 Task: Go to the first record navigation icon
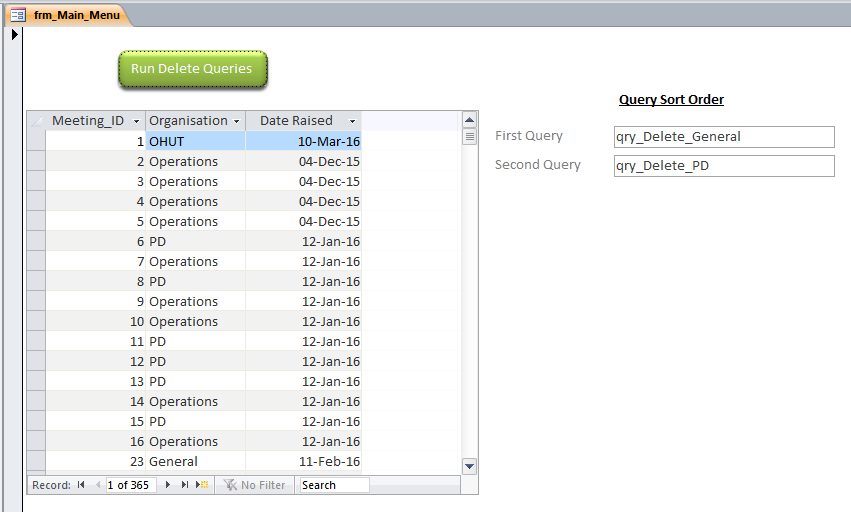tap(81, 485)
